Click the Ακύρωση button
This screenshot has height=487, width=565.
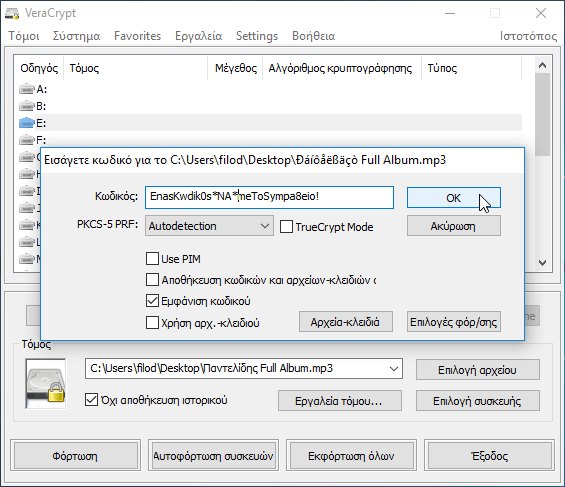(x=454, y=226)
